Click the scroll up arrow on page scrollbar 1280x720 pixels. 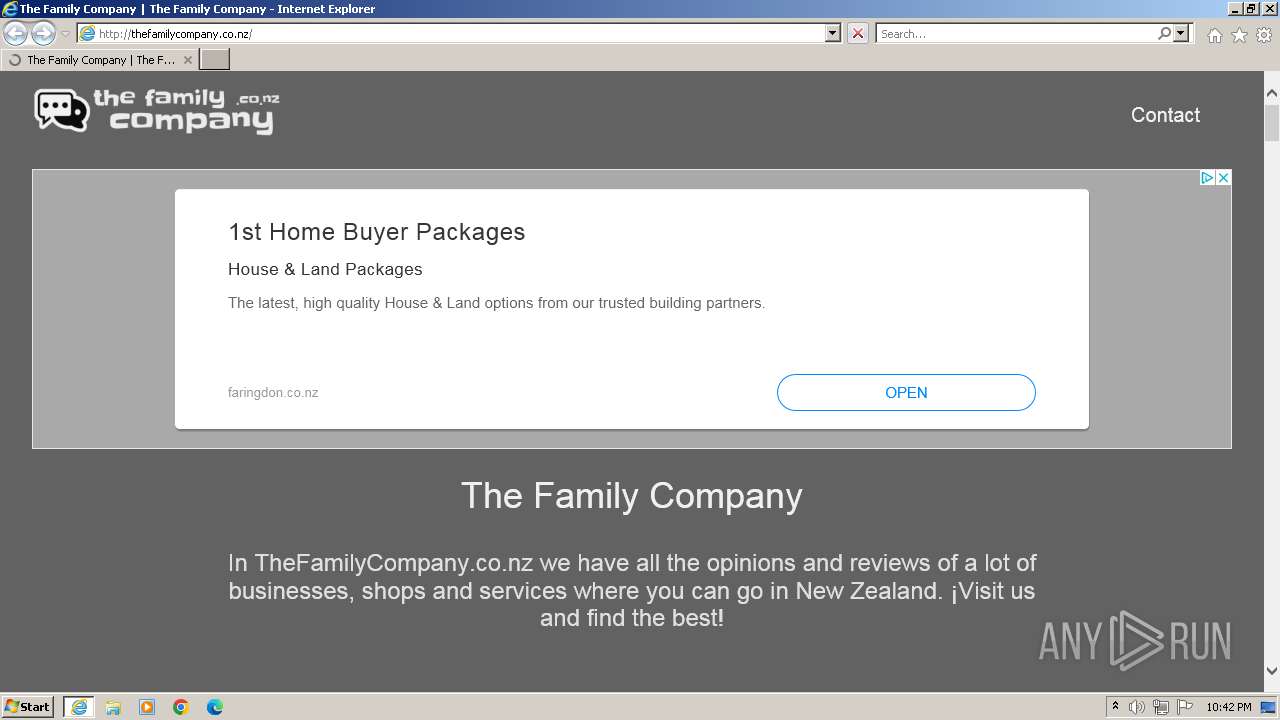[x=1272, y=94]
